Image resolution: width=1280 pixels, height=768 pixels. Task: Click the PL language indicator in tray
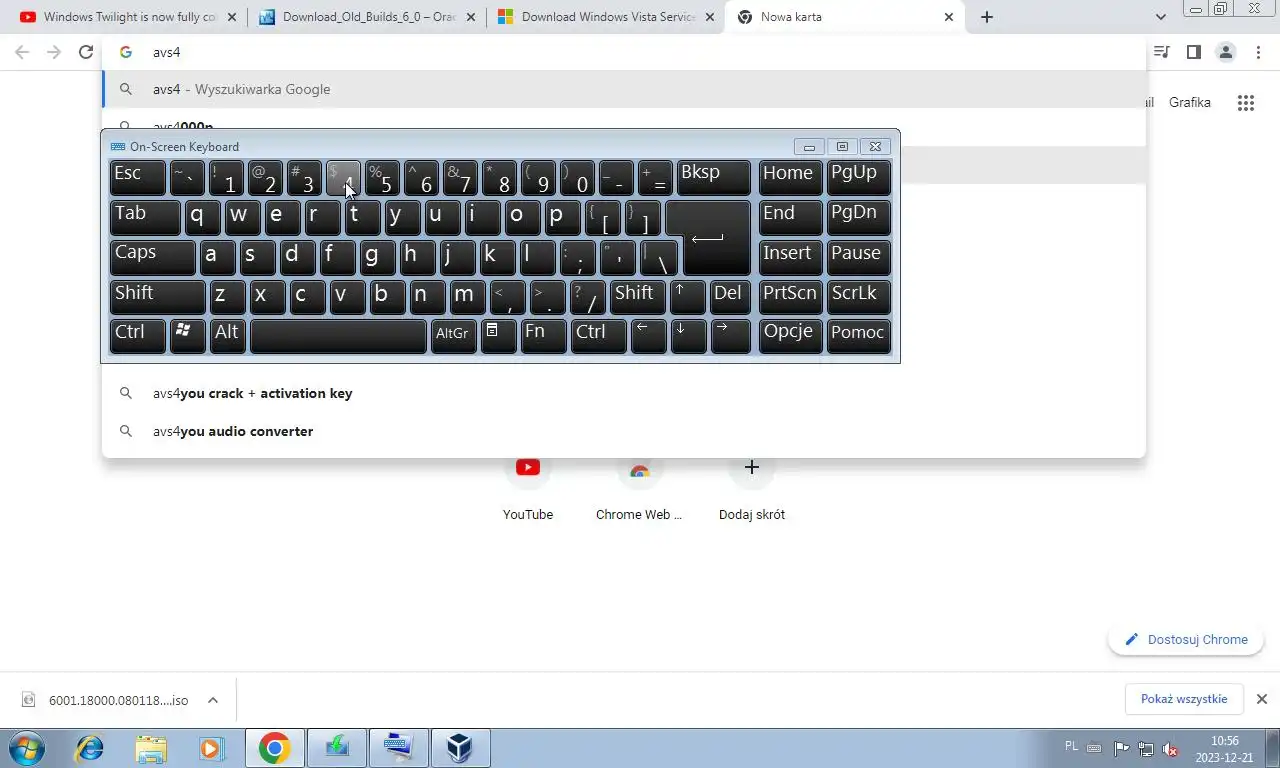[x=1072, y=746]
